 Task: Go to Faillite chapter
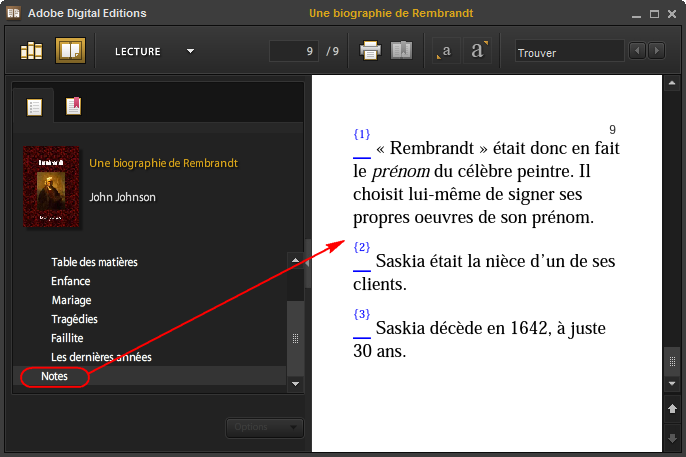click(x=67, y=338)
